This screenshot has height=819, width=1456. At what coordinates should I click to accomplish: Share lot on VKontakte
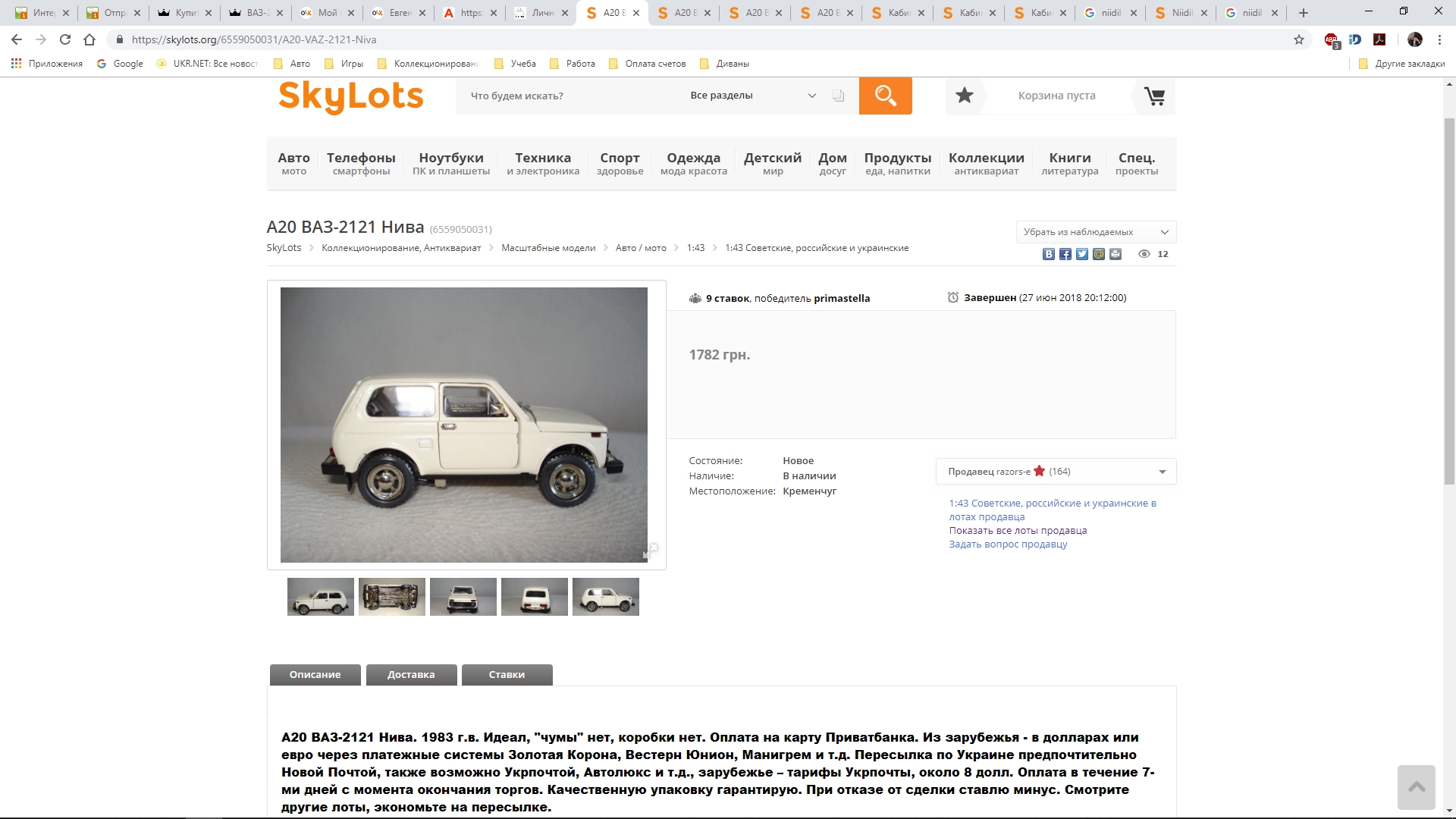pyautogui.click(x=1048, y=254)
